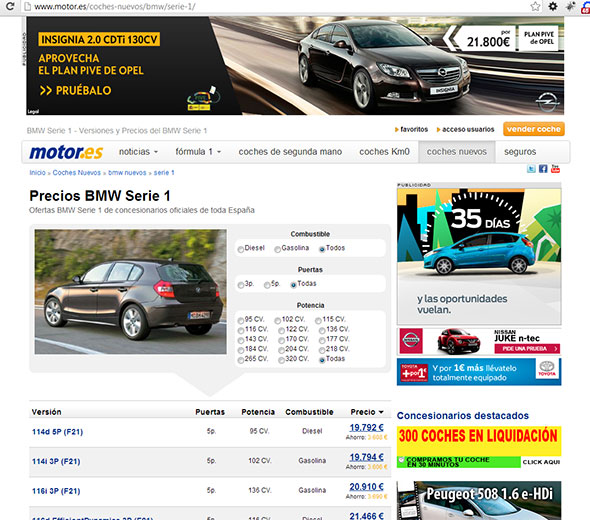Click the BMW Serie 1 car photo
The height and width of the screenshot is (520, 590).
[131, 292]
